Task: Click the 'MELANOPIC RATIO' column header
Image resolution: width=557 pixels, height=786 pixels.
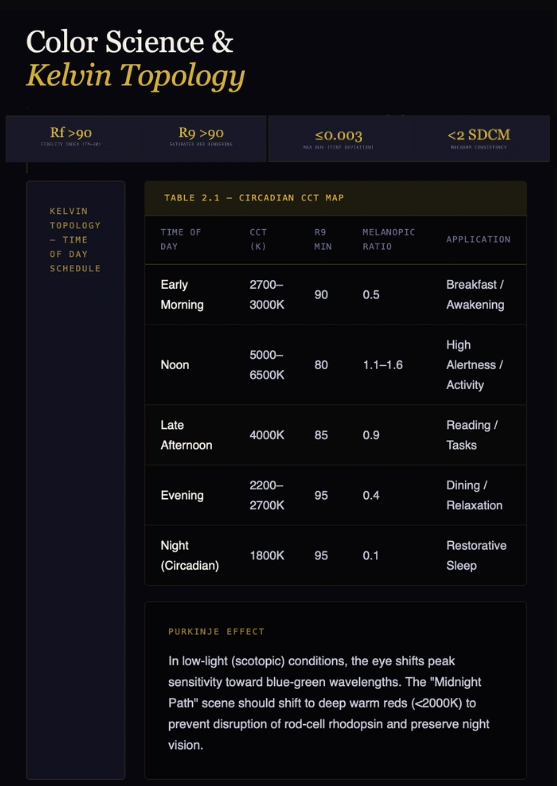Action: pos(389,239)
